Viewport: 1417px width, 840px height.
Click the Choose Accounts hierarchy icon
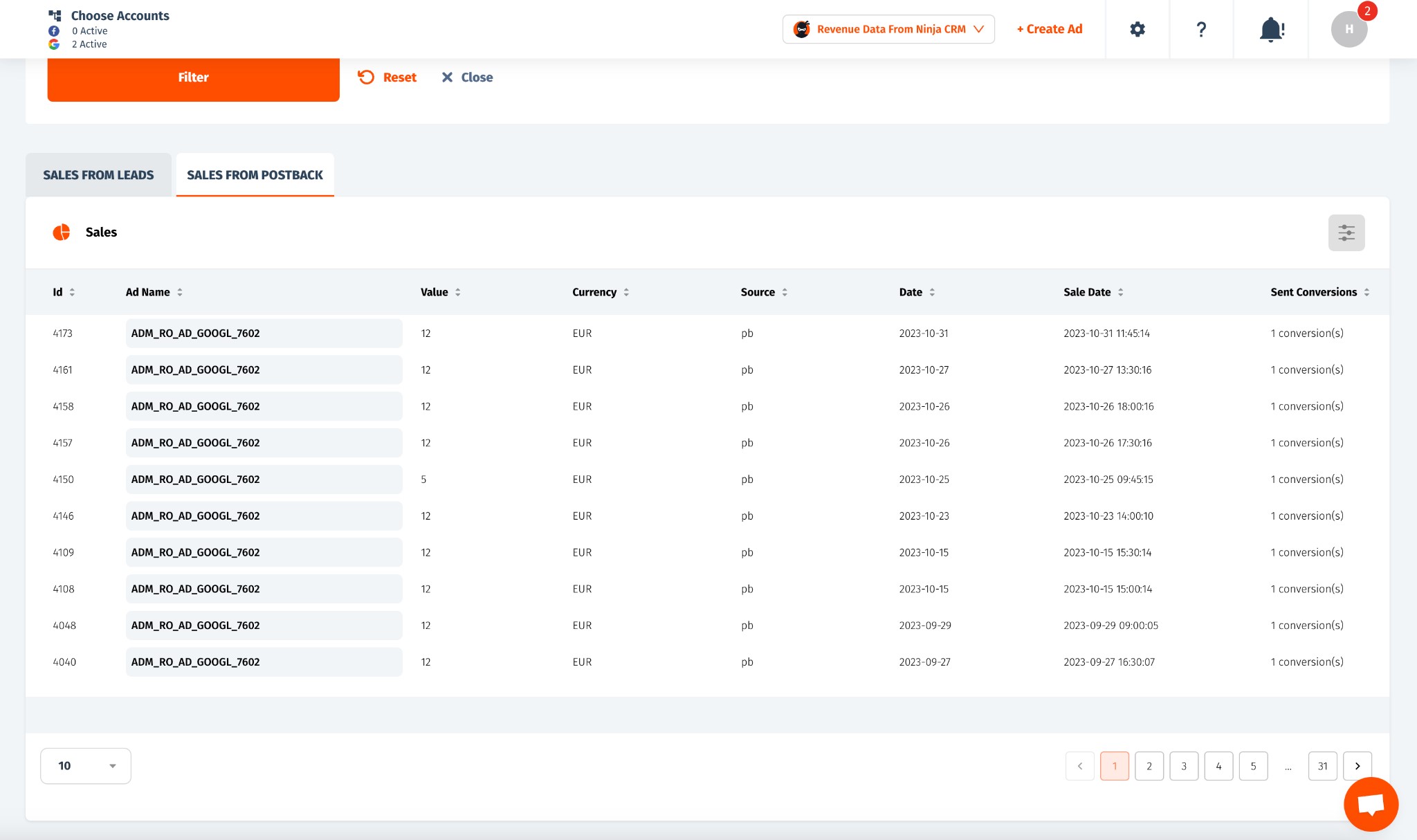pyautogui.click(x=55, y=15)
